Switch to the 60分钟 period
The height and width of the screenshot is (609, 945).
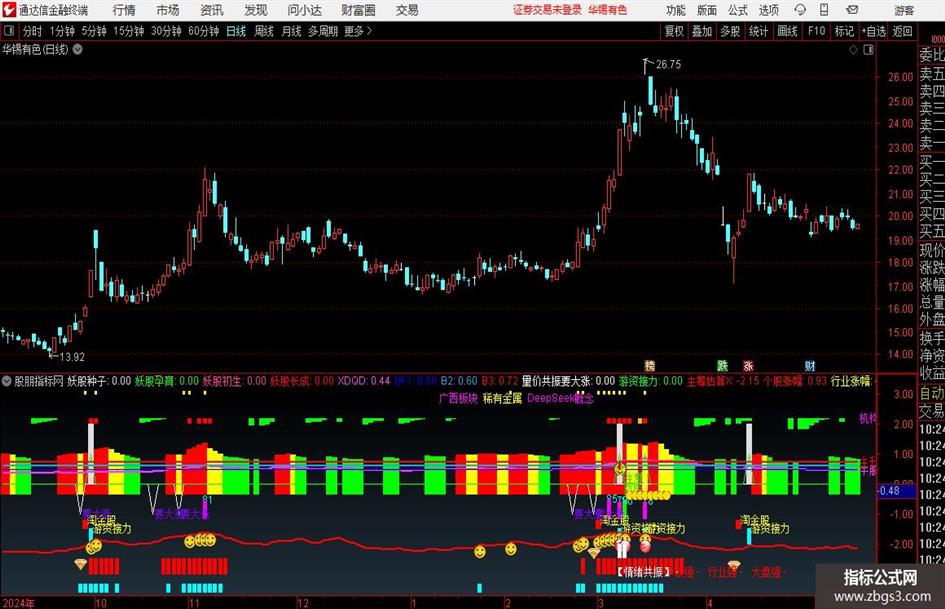pyautogui.click(x=204, y=31)
